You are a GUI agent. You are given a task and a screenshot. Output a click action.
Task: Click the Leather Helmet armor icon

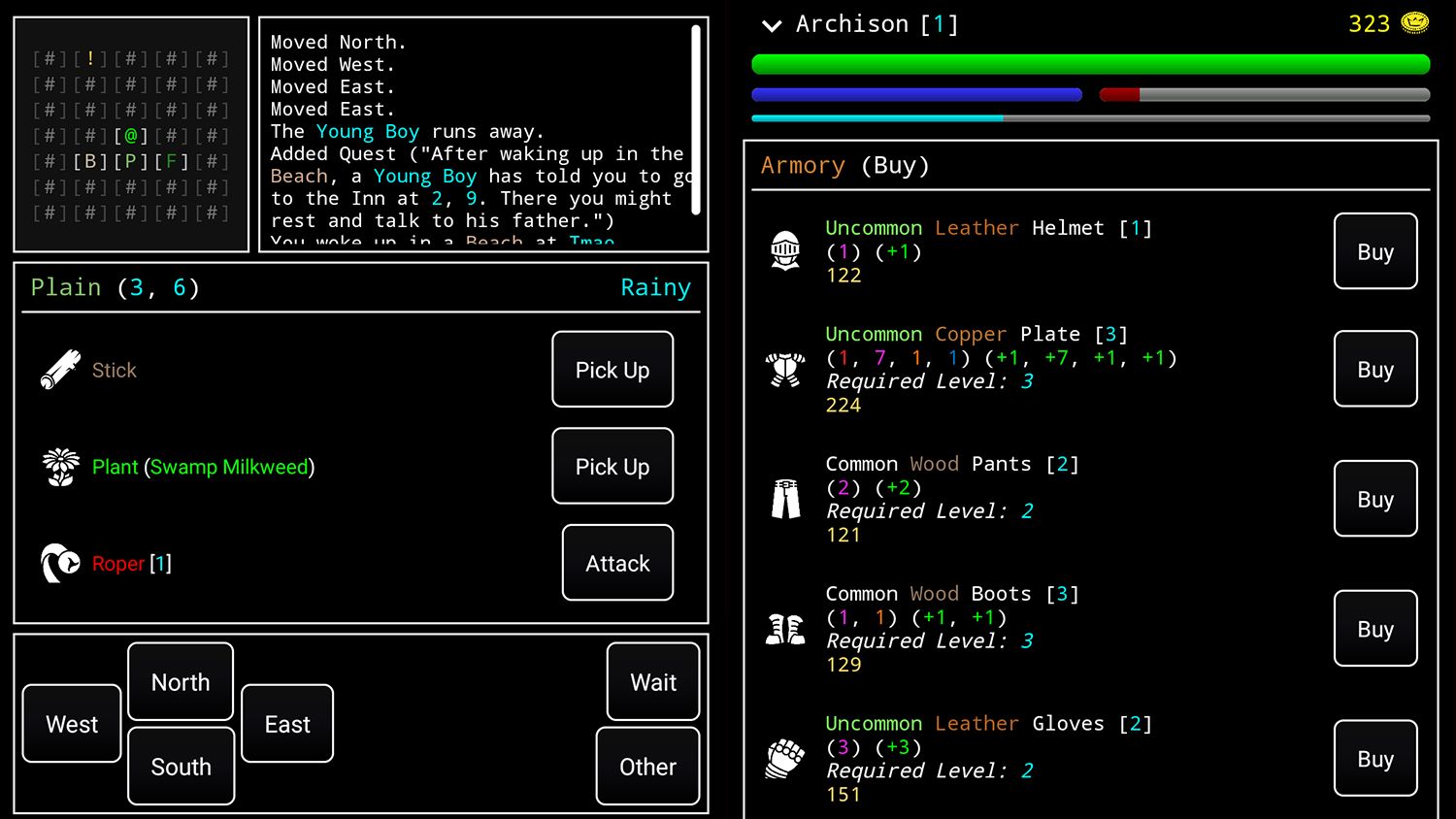pos(784,250)
